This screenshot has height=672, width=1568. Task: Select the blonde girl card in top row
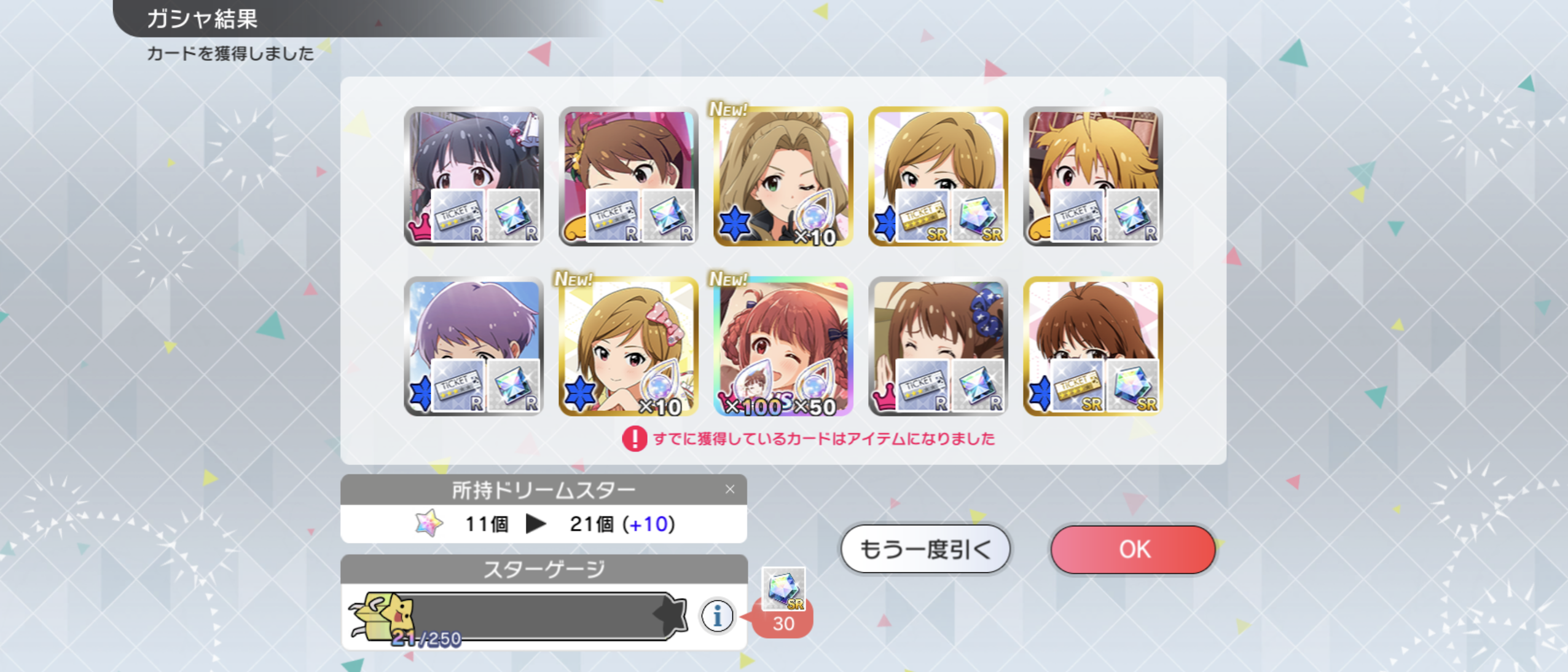(1093, 176)
